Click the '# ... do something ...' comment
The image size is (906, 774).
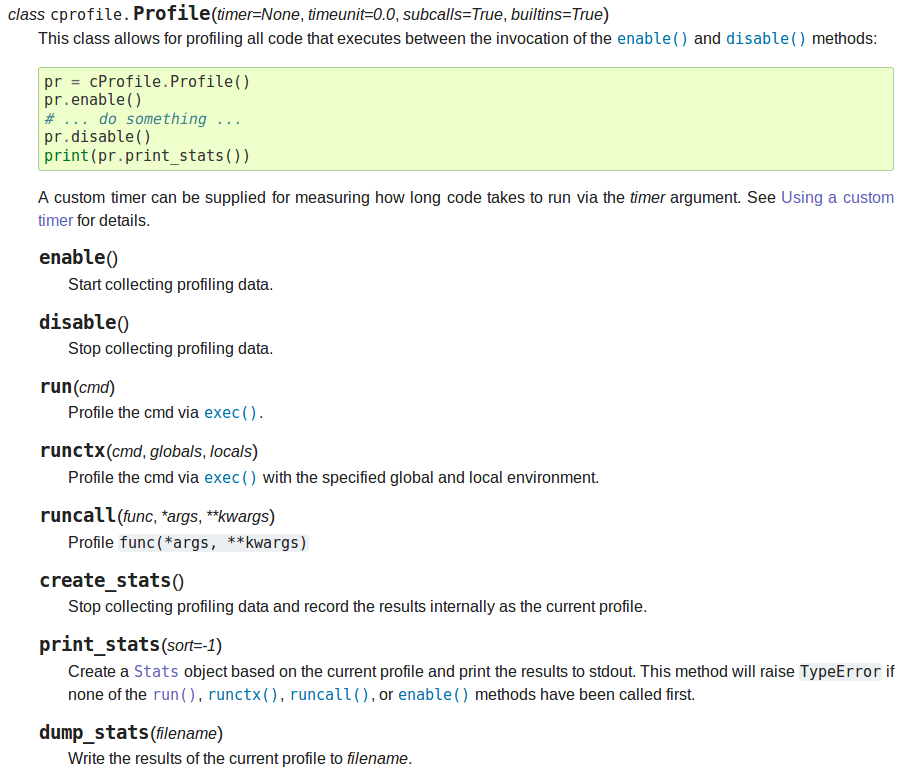(x=143, y=119)
